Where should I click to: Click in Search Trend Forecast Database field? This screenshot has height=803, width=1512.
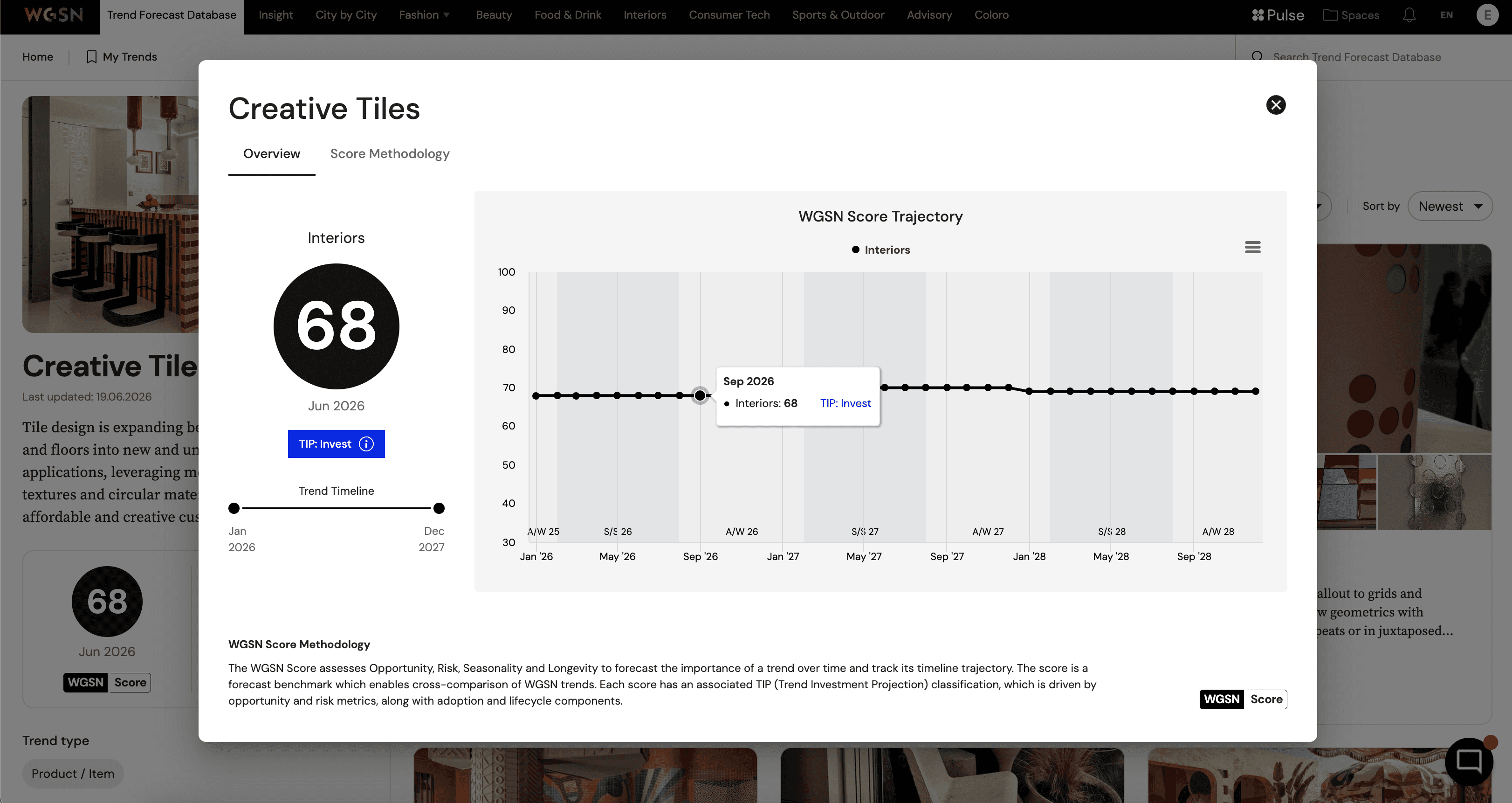coord(1356,57)
